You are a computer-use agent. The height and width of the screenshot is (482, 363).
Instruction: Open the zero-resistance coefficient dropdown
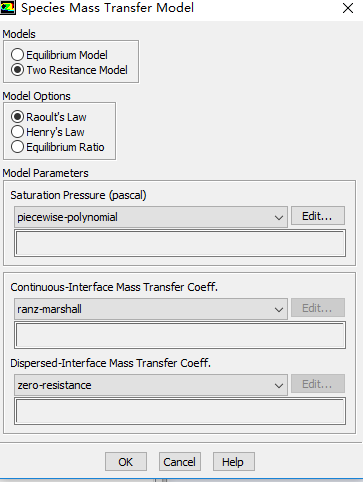point(151,385)
